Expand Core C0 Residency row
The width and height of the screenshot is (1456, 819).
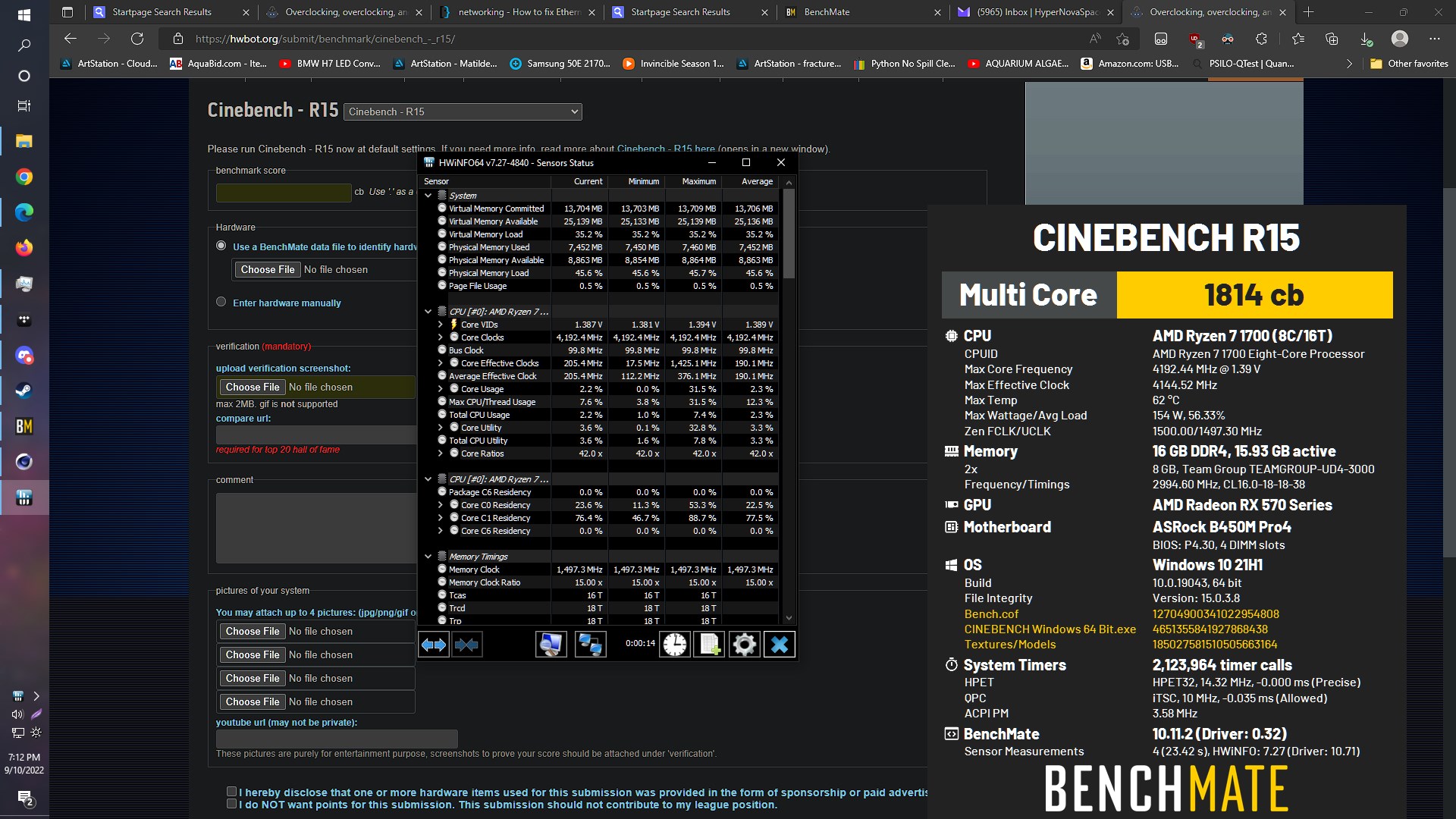coord(440,505)
